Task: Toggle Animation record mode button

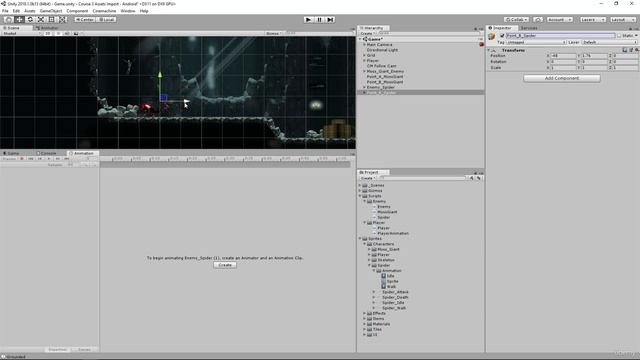Action: [22, 159]
